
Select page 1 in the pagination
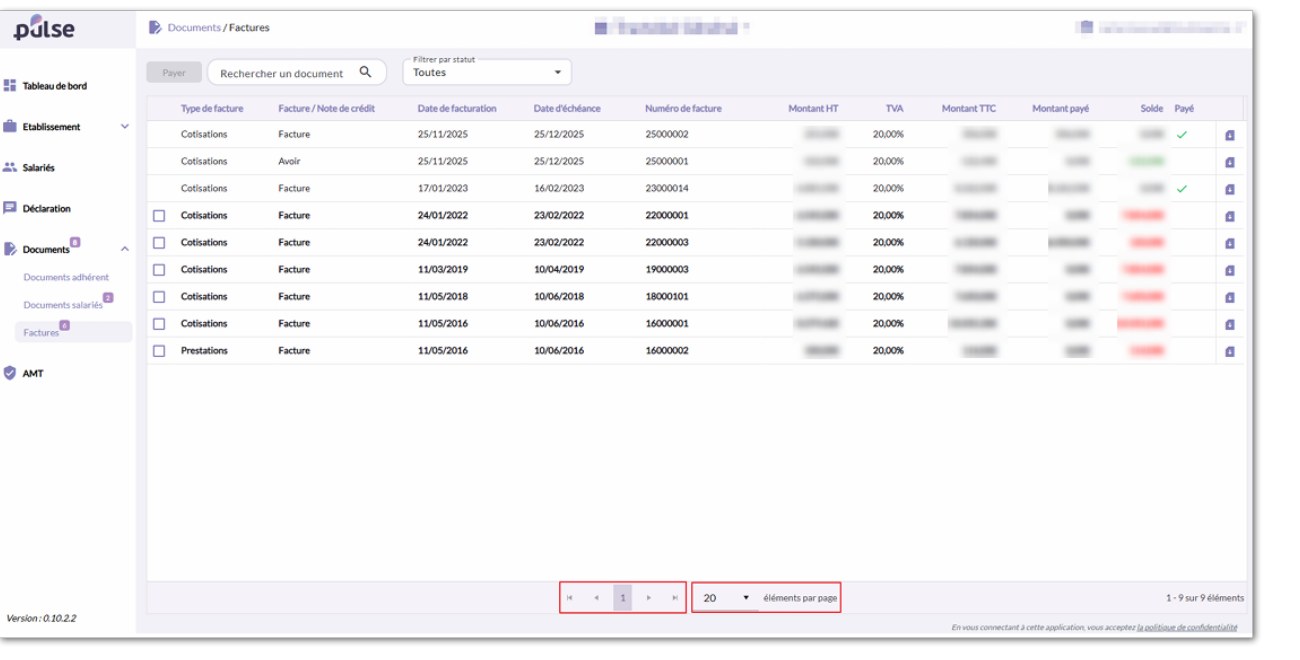click(622, 598)
